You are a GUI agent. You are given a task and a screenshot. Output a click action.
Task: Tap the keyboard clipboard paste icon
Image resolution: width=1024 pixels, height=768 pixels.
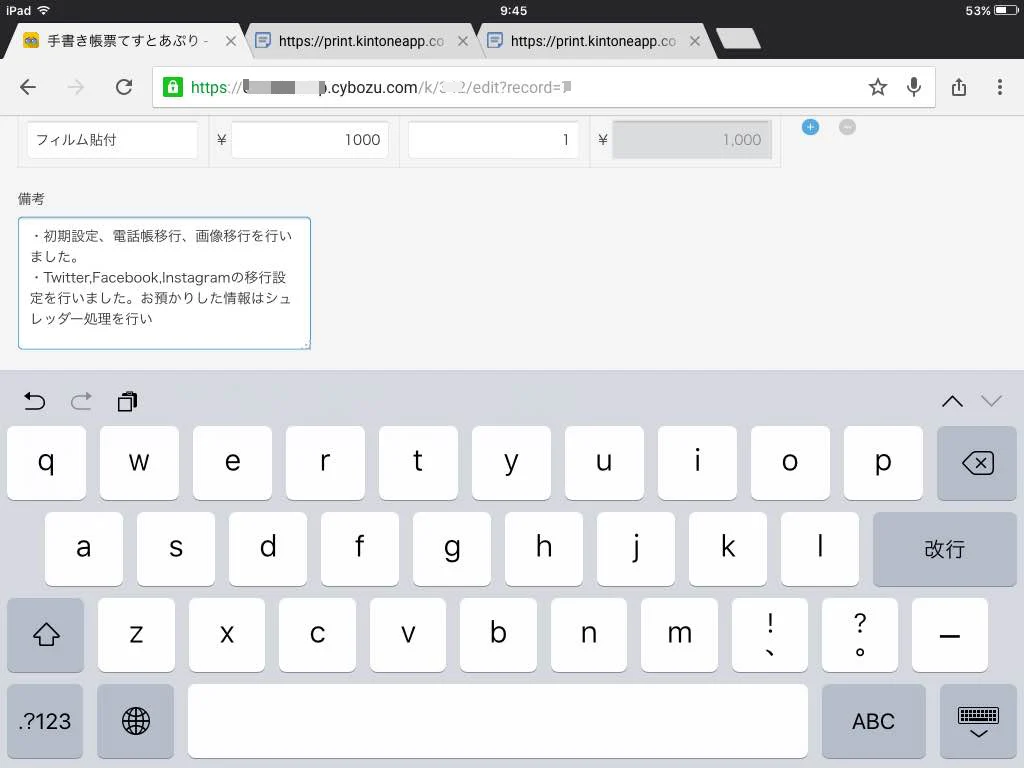click(127, 401)
